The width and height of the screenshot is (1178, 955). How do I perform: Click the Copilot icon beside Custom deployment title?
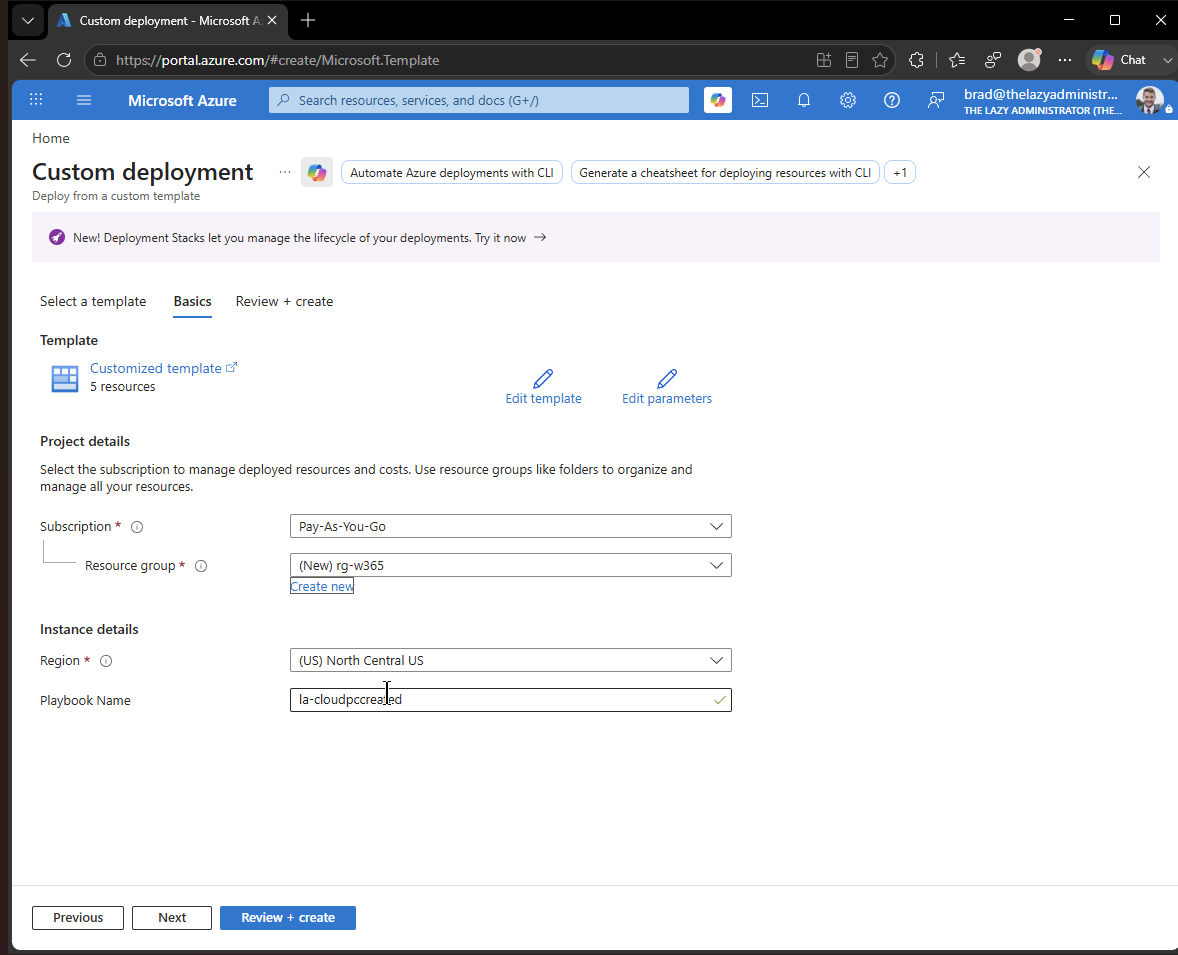317,173
